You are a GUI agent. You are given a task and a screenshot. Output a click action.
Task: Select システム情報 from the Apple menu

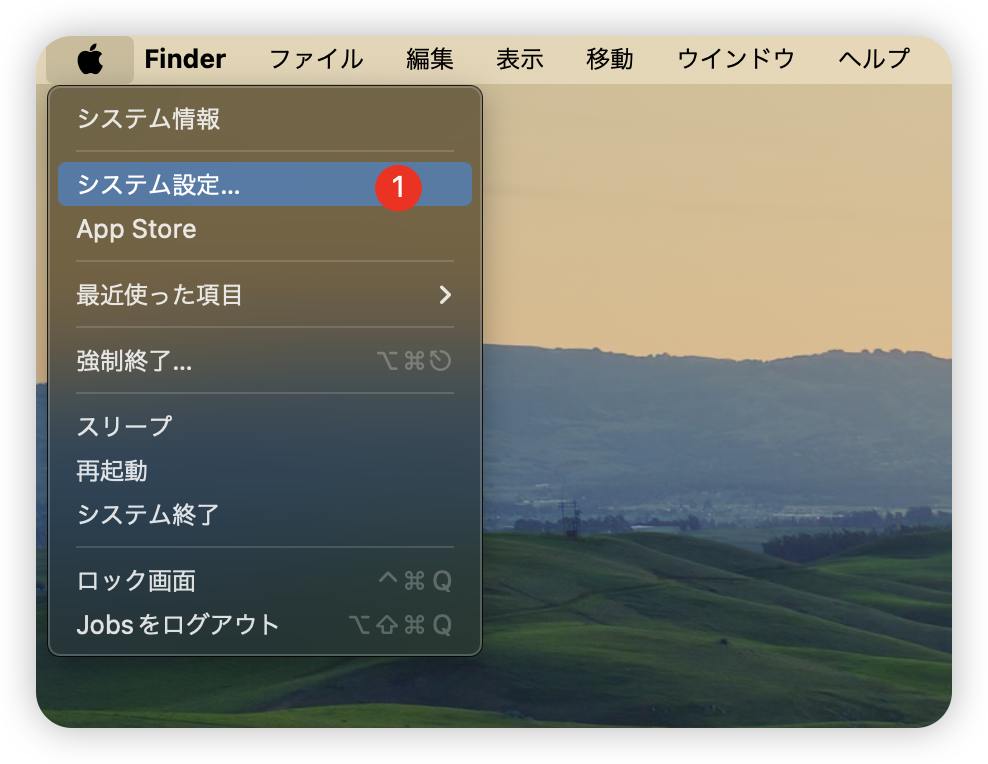tap(265, 119)
